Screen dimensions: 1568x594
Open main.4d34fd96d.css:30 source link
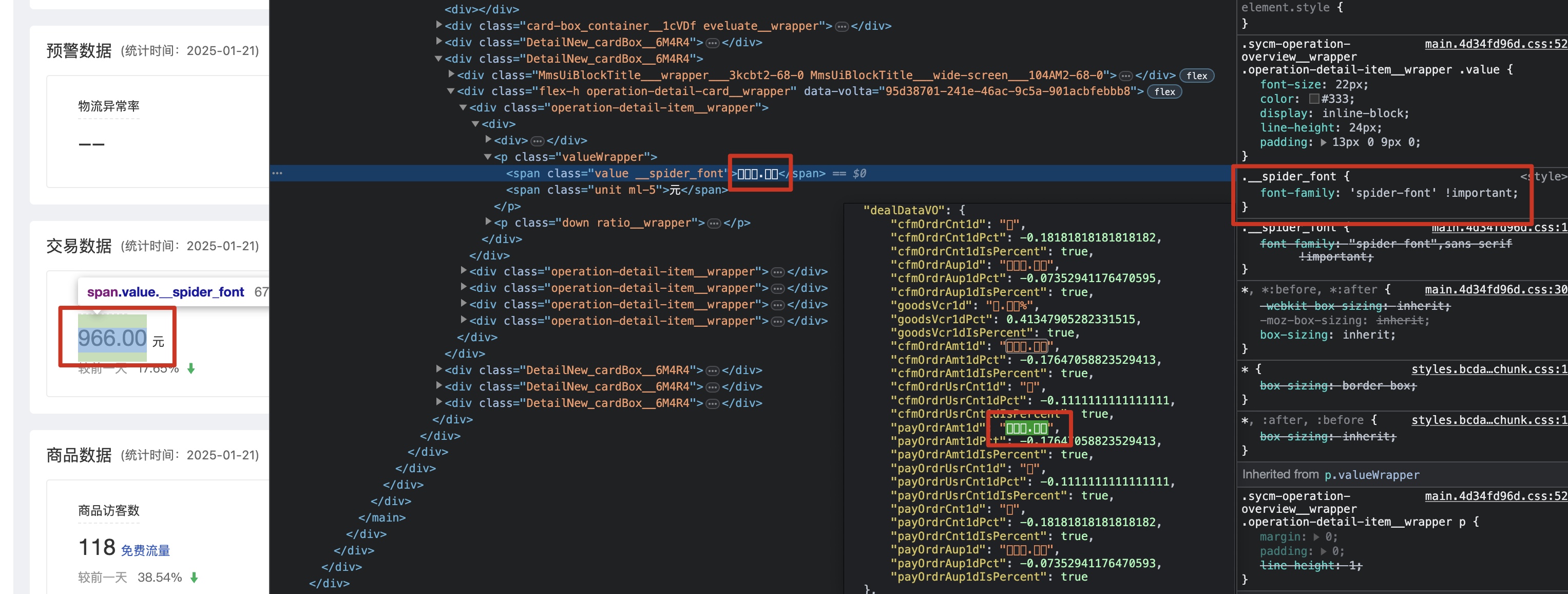pos(1495,289)
